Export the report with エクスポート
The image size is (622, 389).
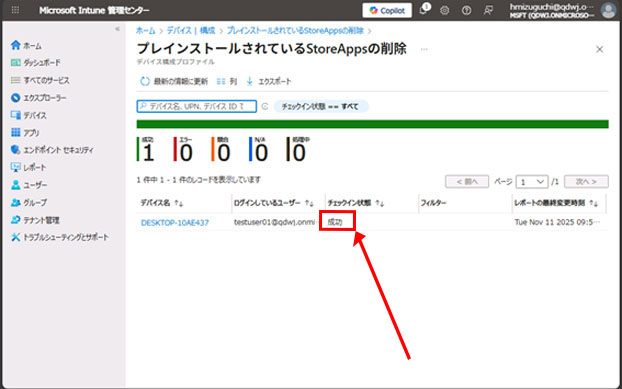(x=269, y=81)
